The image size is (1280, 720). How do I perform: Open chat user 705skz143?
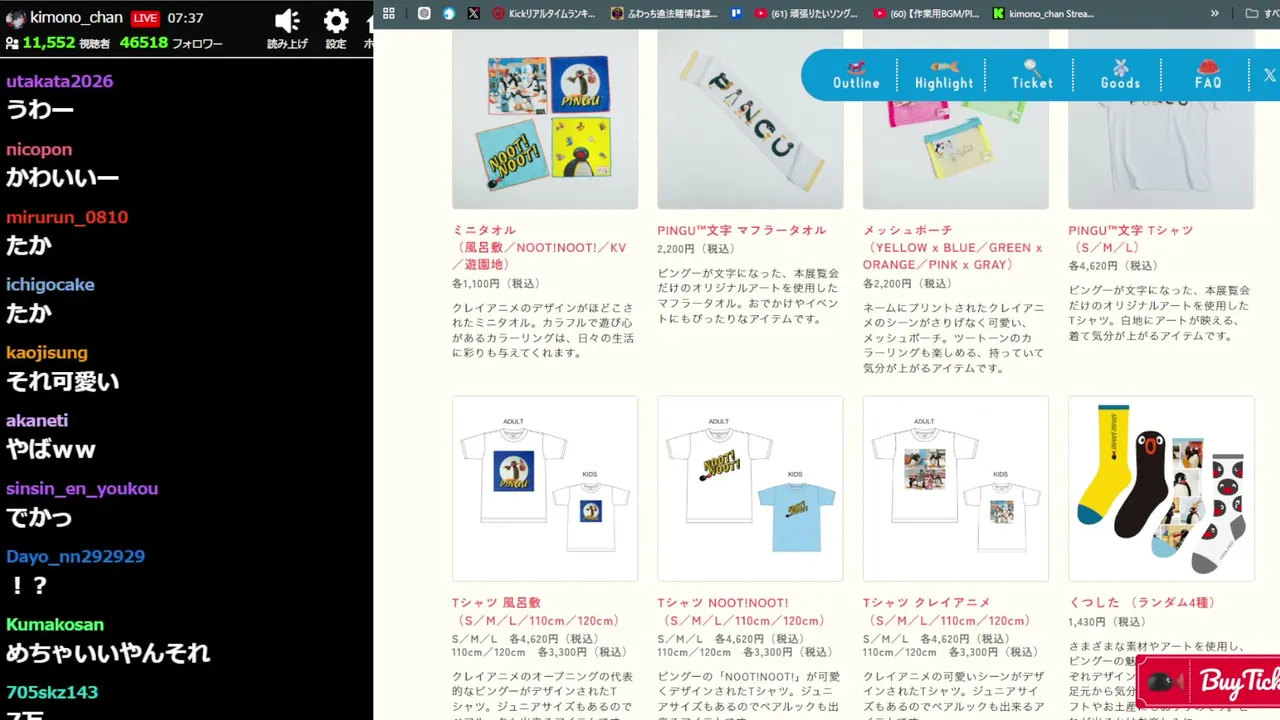coord(52,693)
